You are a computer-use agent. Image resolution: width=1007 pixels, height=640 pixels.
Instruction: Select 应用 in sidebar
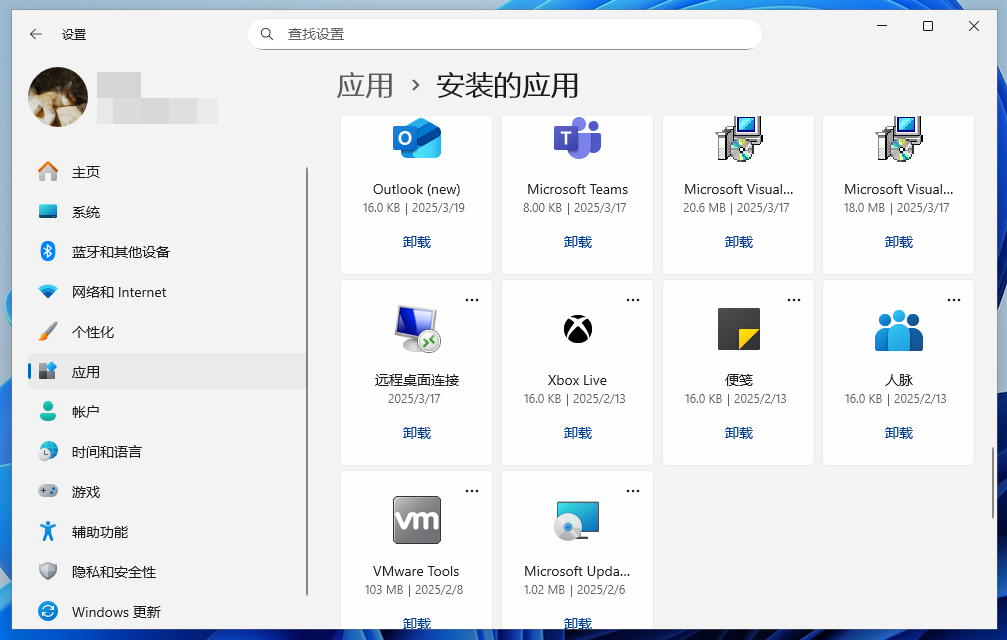click(x=167, y=372)
